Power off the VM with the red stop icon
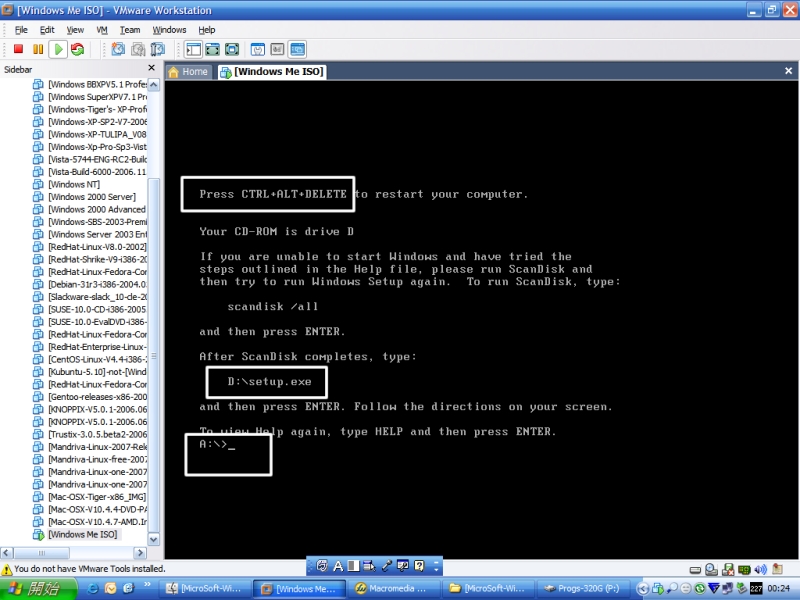Screen dimensions: 800x600 tap(18, 49)
